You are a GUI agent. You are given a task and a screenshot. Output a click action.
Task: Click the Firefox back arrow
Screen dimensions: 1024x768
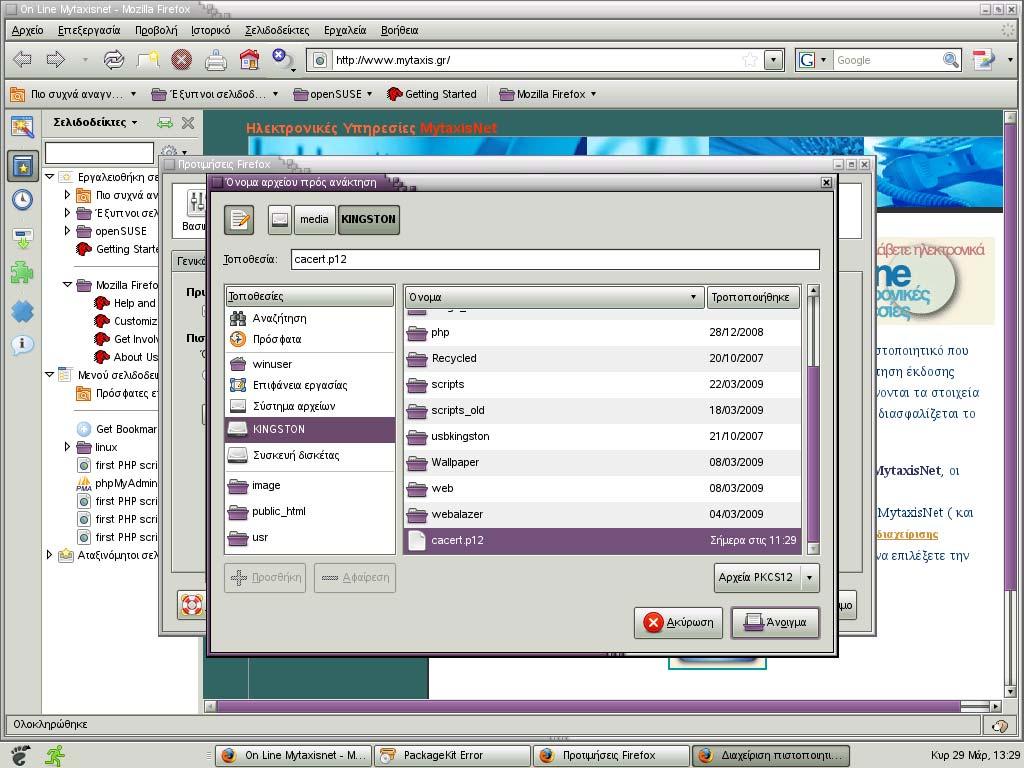point(22,60)
